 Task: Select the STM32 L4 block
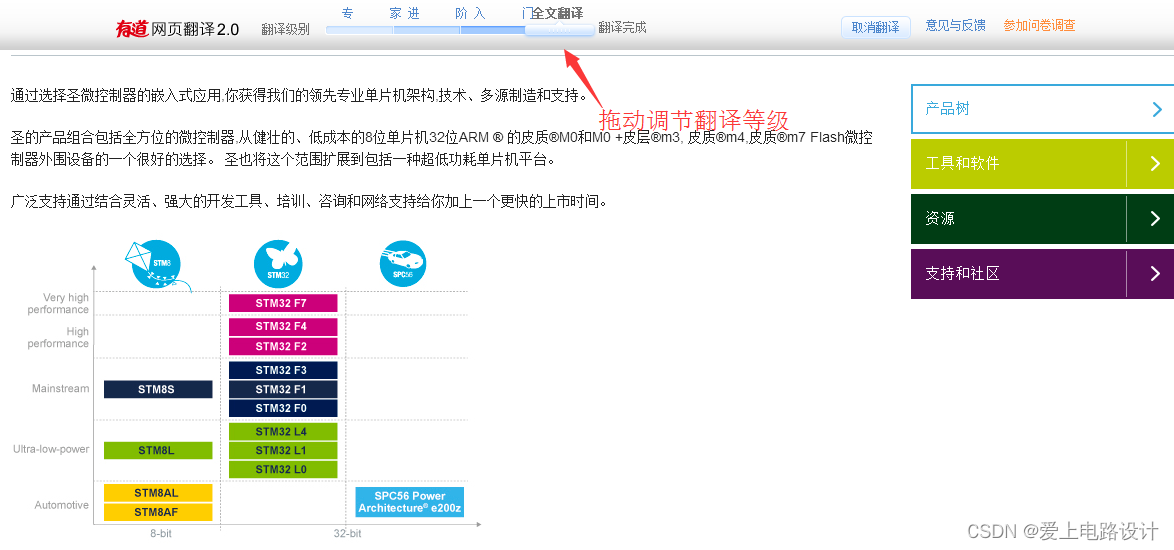283,432
